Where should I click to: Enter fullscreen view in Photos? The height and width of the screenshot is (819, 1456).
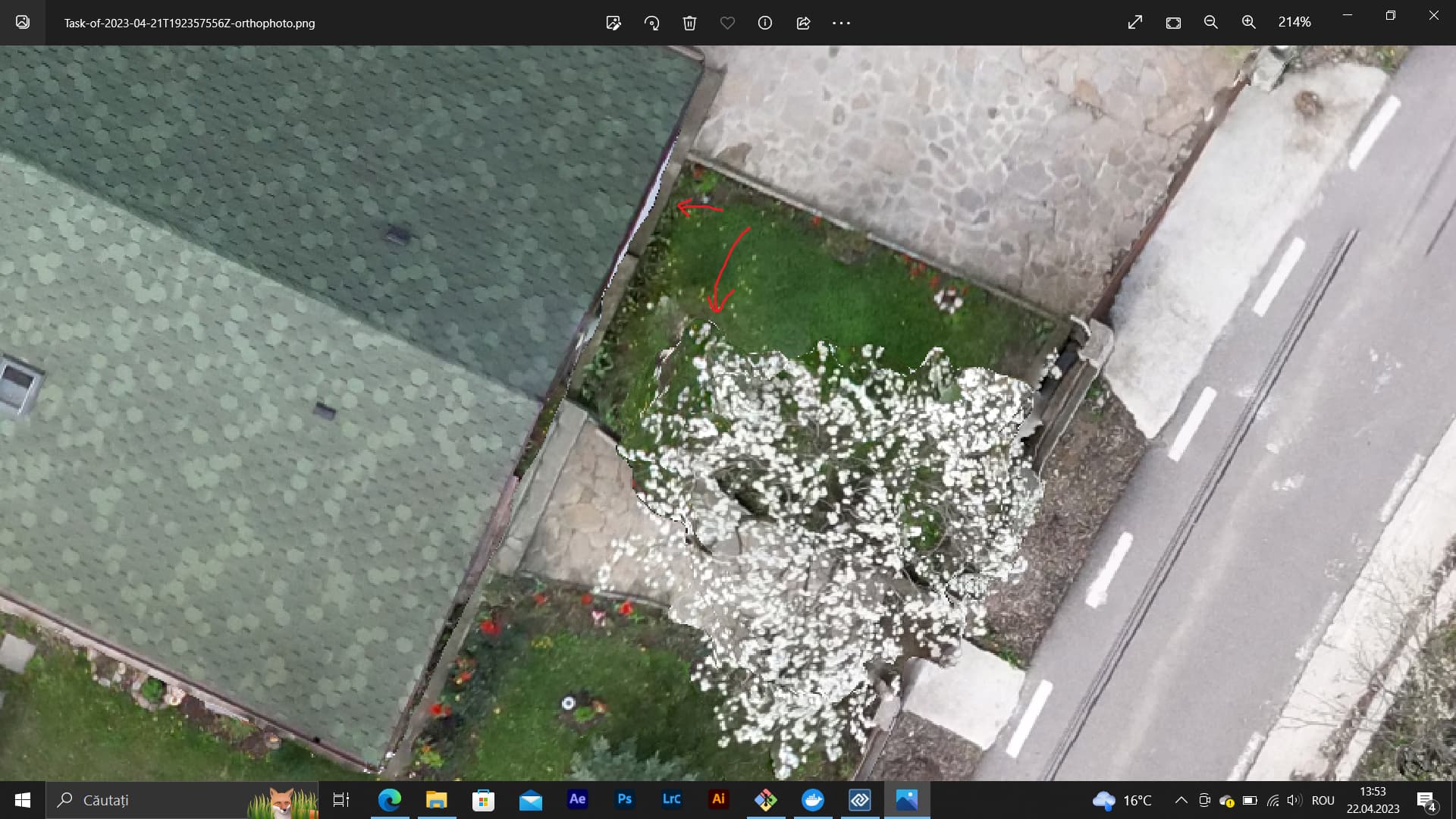click(1134, 22)
